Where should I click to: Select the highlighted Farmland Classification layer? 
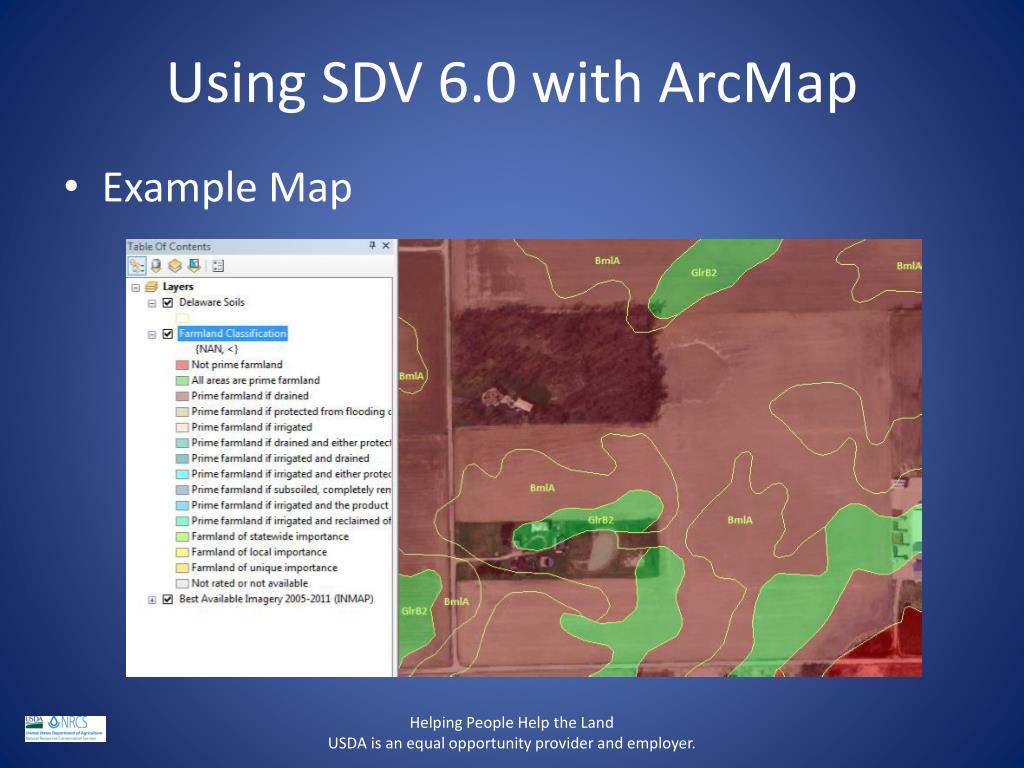tap(232, 334)
